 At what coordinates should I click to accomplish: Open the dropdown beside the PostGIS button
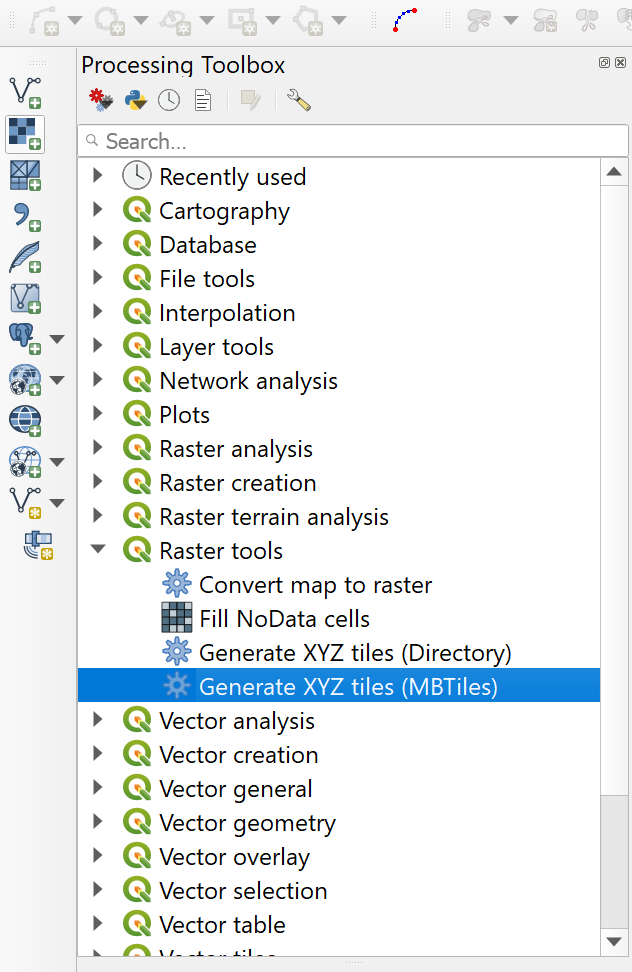(x=57, y=338)
